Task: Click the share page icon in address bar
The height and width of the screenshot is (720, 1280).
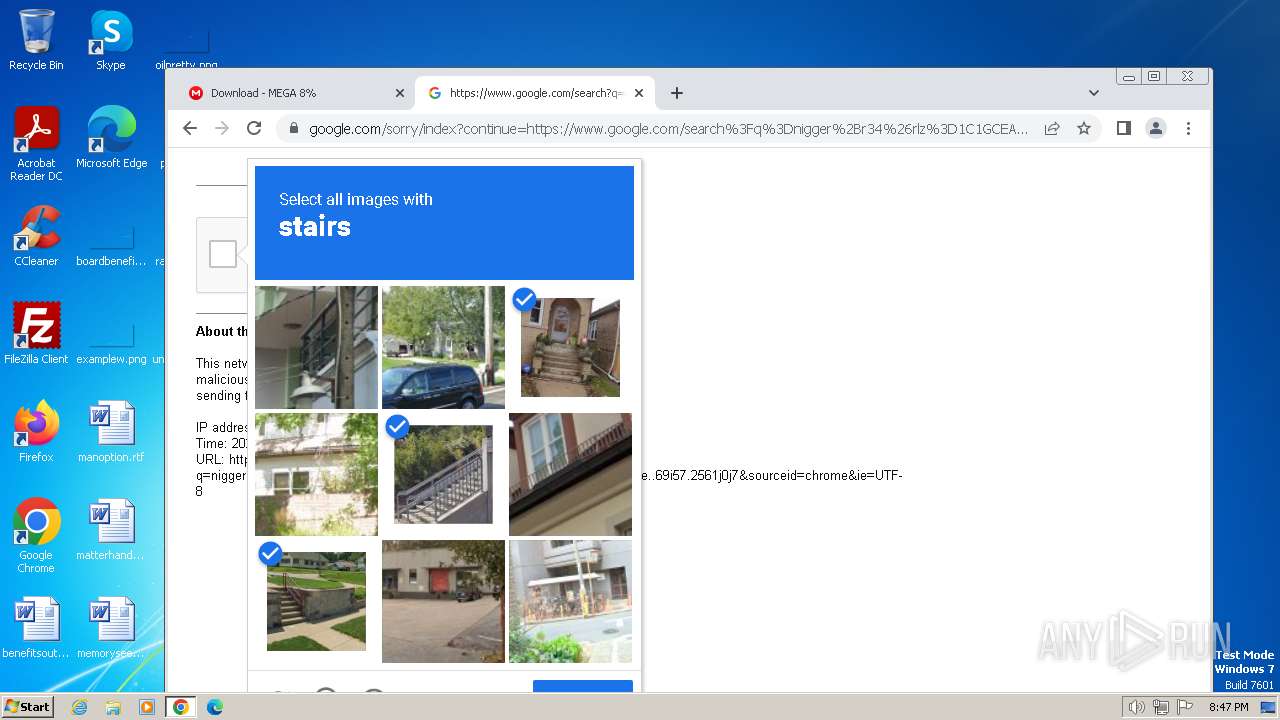Action: tap(1052, 128)
